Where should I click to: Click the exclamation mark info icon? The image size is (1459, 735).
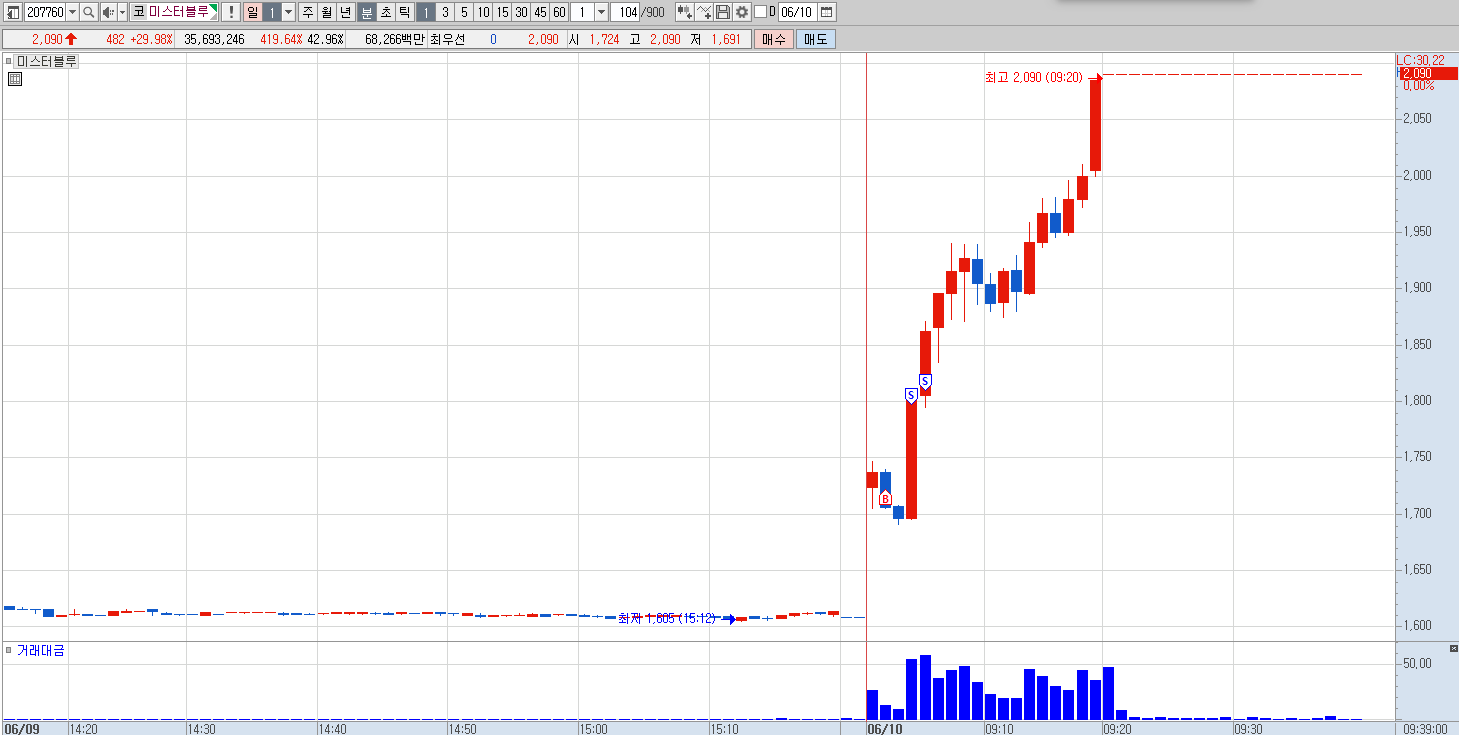230,12
